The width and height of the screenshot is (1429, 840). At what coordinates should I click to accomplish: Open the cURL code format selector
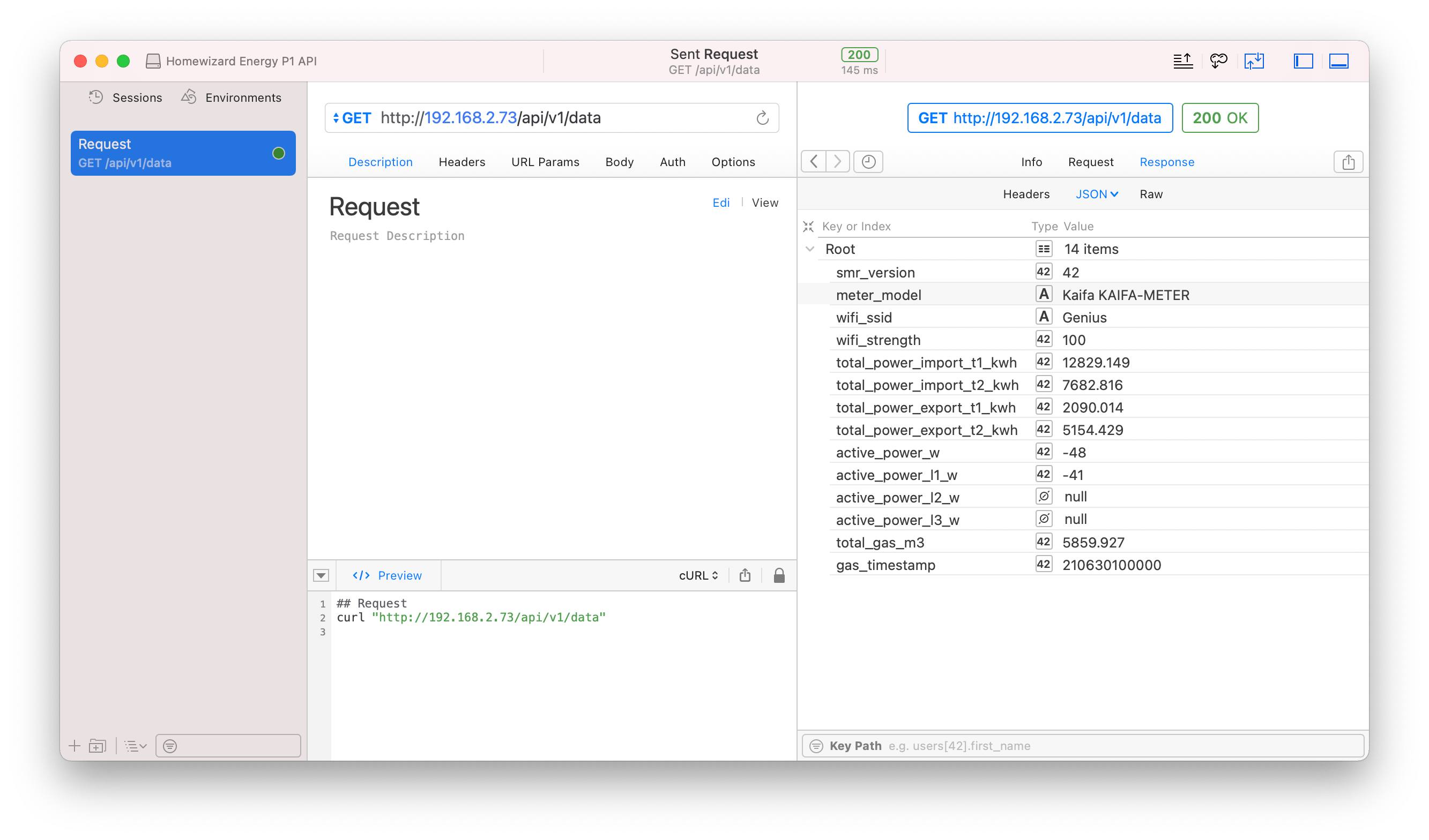coord(698,575)
